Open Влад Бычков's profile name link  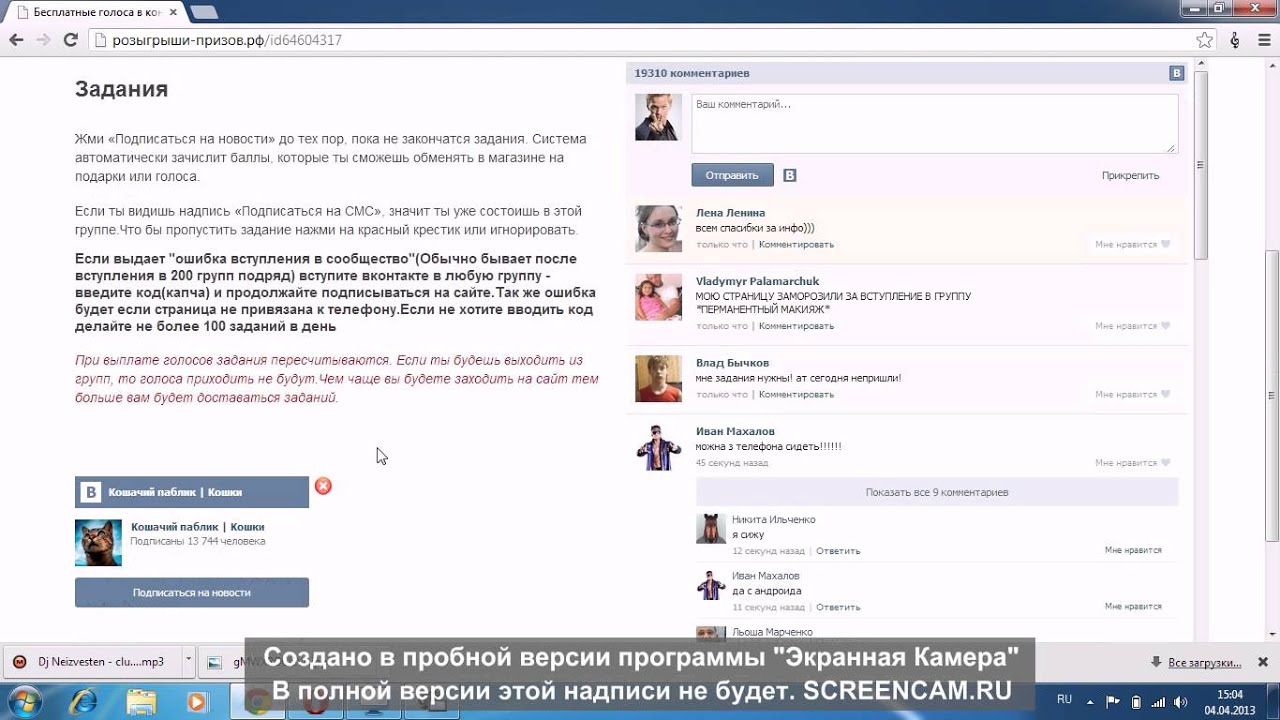pos(732,363)
